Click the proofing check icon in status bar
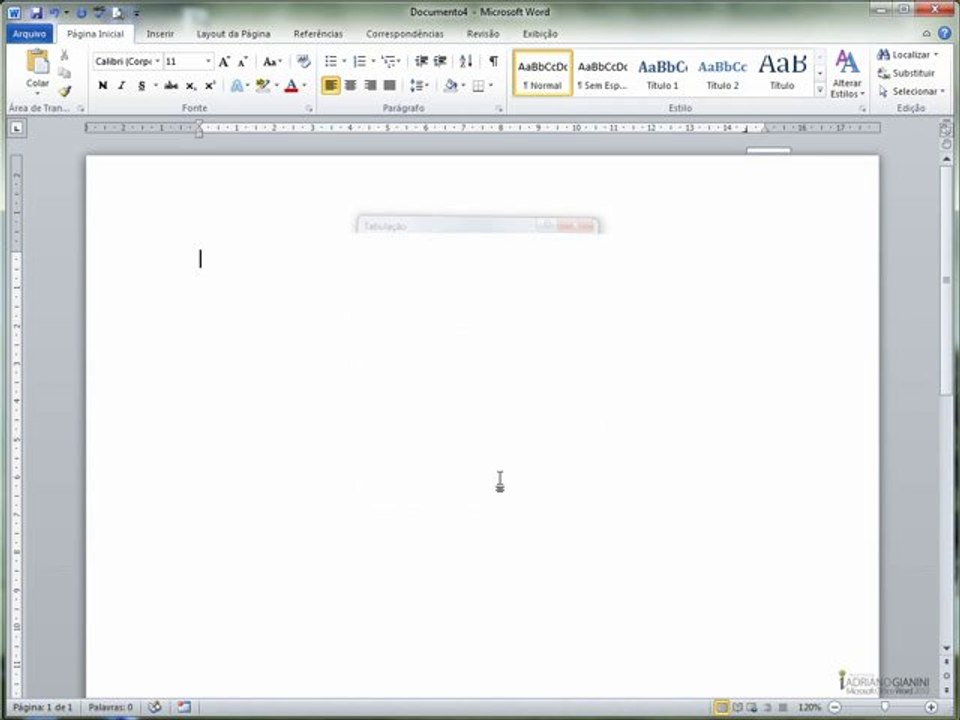Screen dimensions: 960x720 point(155,707)
